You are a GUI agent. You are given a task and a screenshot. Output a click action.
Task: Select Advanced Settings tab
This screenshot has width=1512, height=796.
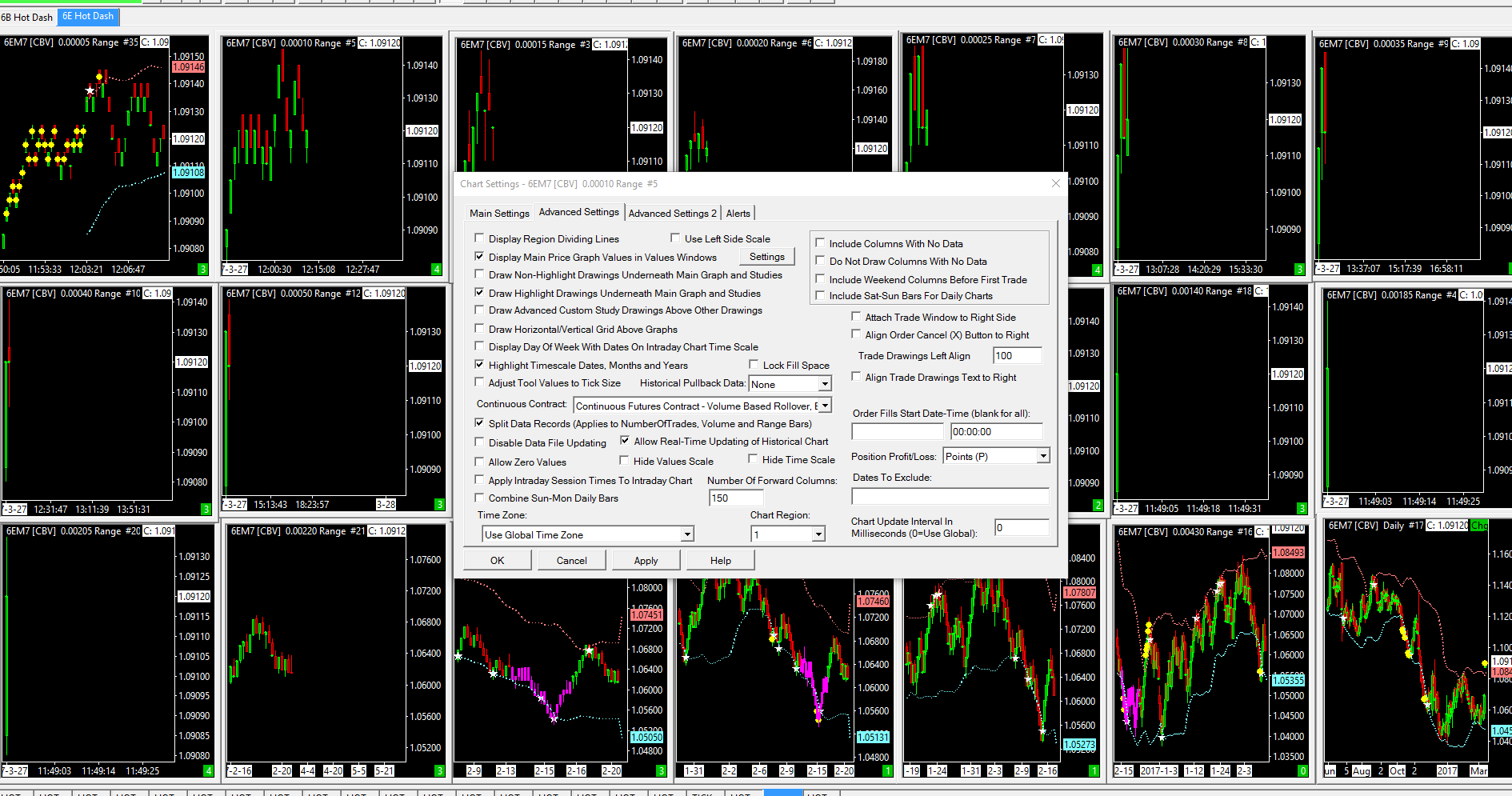(578, 212)
